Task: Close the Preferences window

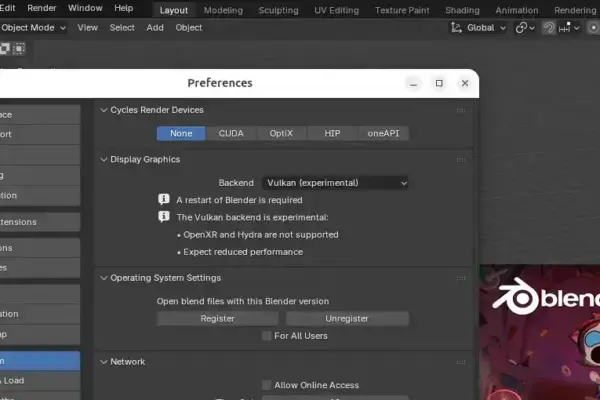Action: tap(465, 83)
